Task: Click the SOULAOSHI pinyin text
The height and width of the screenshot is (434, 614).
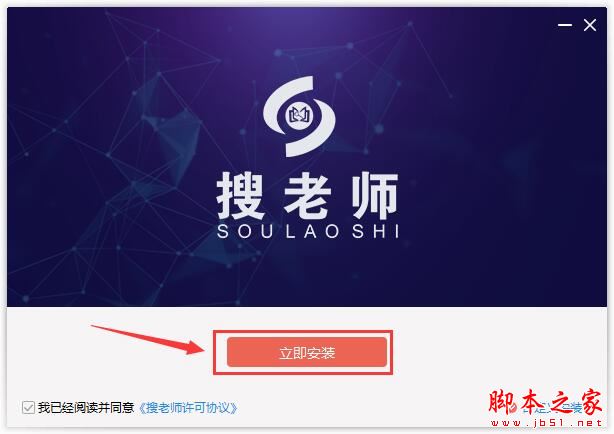Action: pyautogui.click(x=308, y=231)
